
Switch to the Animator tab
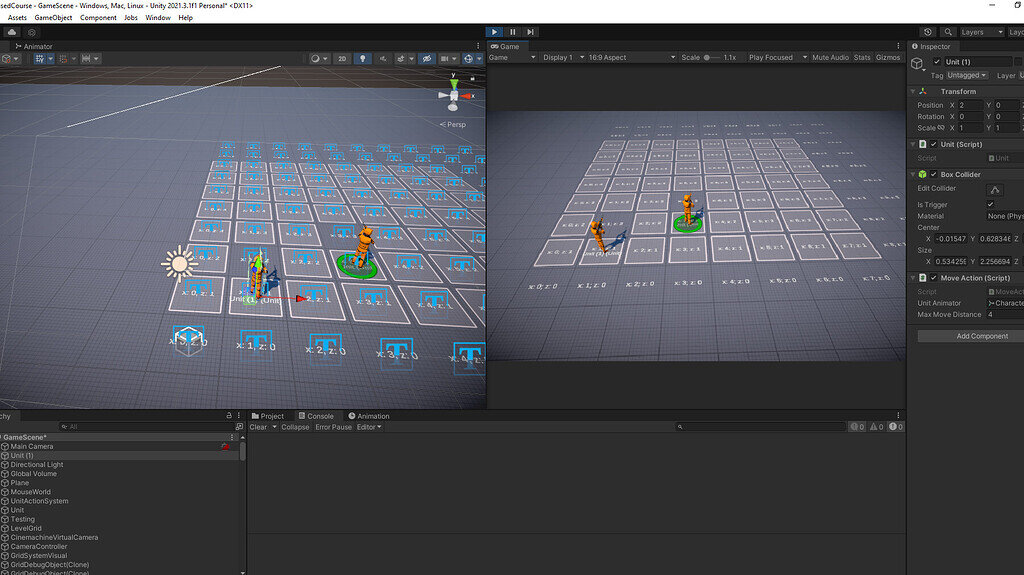pos(34,46)
